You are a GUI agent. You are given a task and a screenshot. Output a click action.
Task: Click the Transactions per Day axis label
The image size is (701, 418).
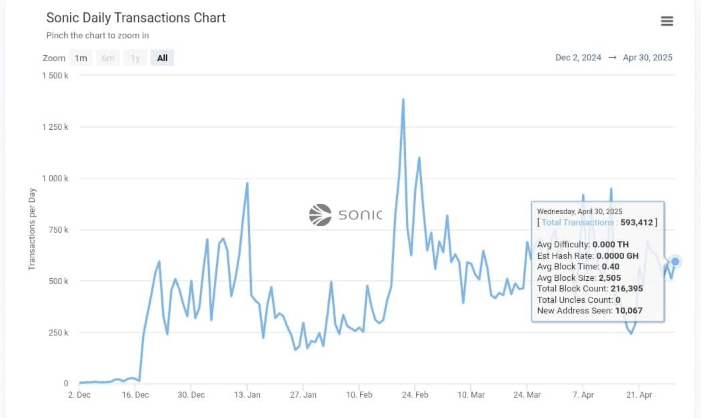pyautogui.click(x=32, y=229)
